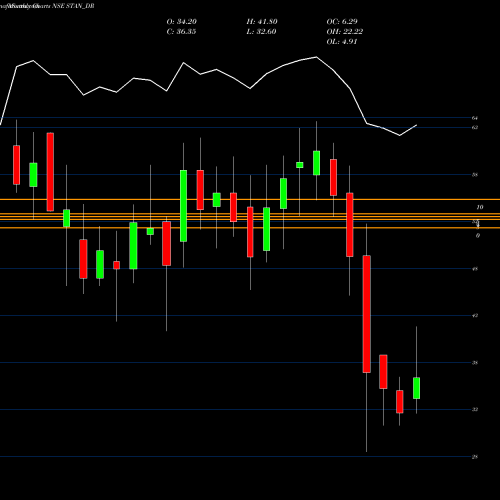Select the open value 'O: 34.20'

point(182,22)
